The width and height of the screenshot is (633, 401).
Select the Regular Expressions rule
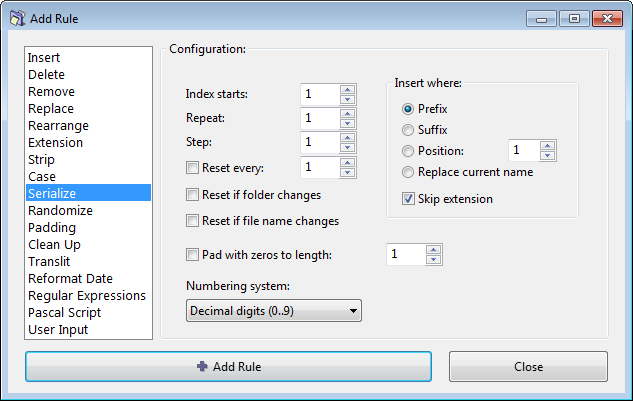(x=88, y=296)
